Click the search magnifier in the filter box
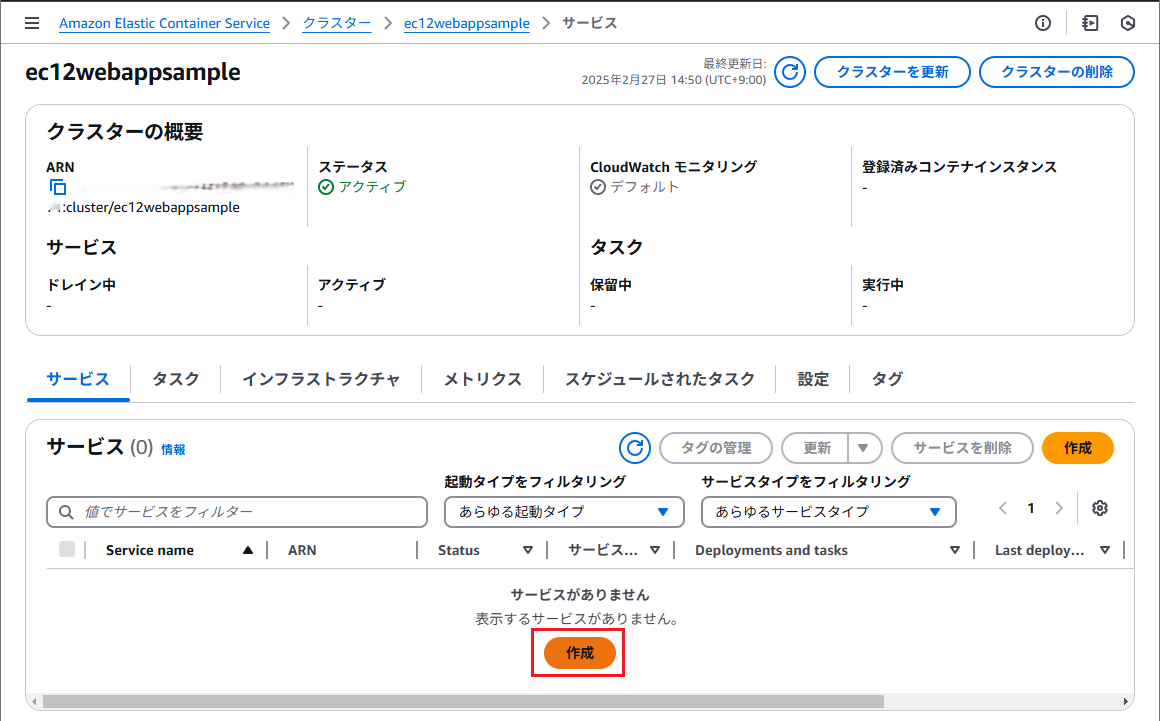The image size is (1160, 721). [x=66, y=512]
